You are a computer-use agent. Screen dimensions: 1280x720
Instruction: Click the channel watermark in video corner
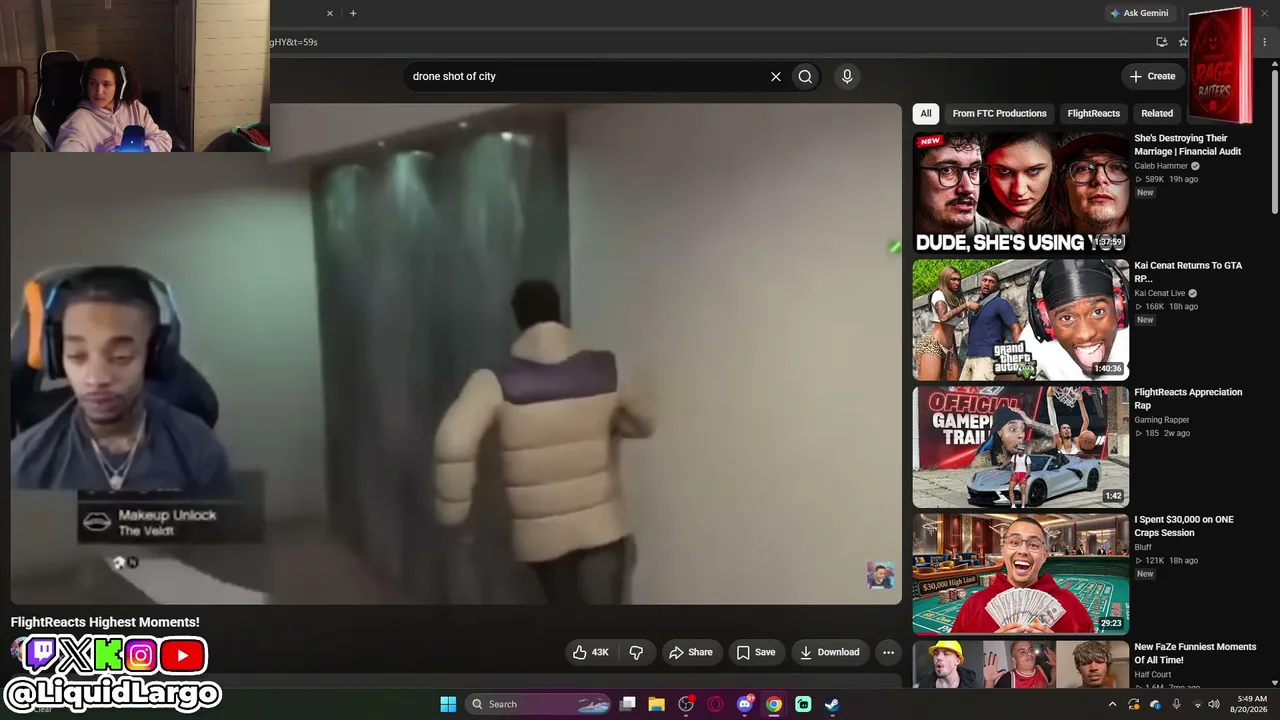(880, 576)
